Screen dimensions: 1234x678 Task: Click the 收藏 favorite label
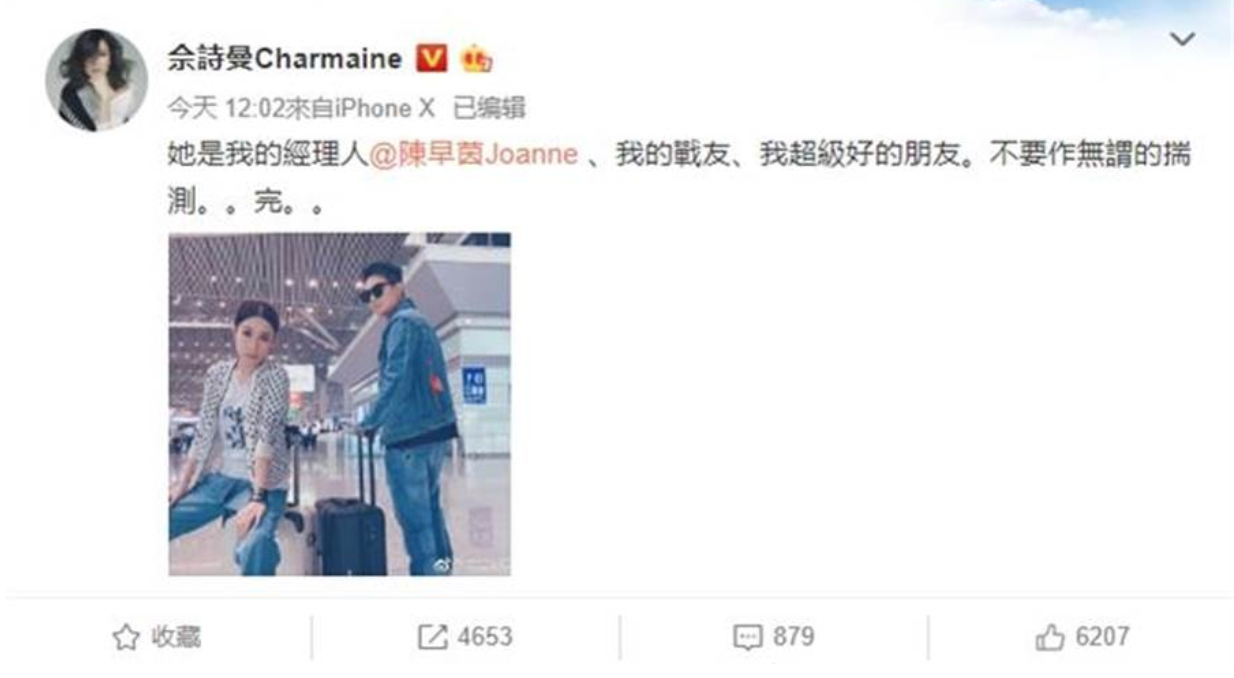(176, 638)
